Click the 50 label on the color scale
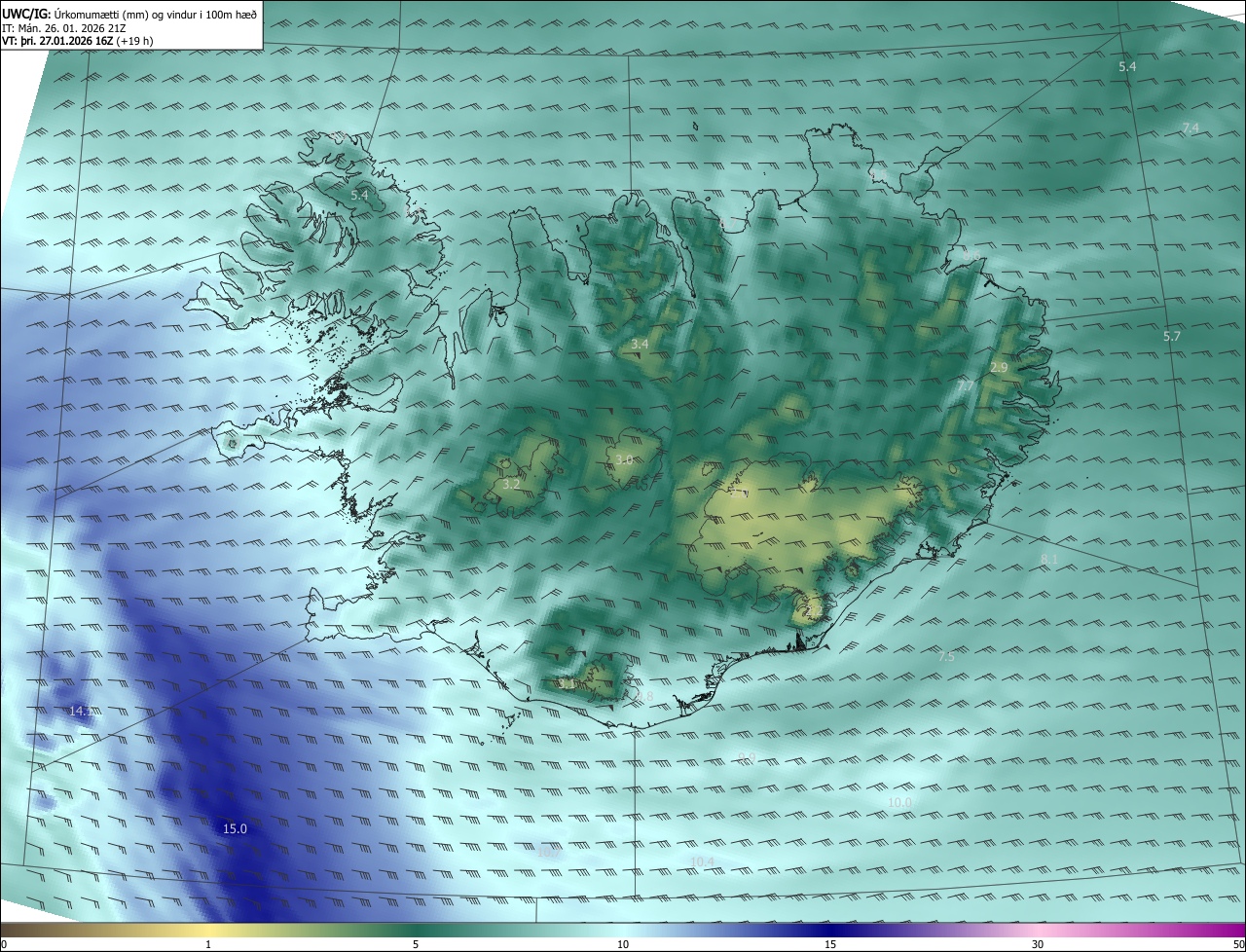 click(1238, 945)
